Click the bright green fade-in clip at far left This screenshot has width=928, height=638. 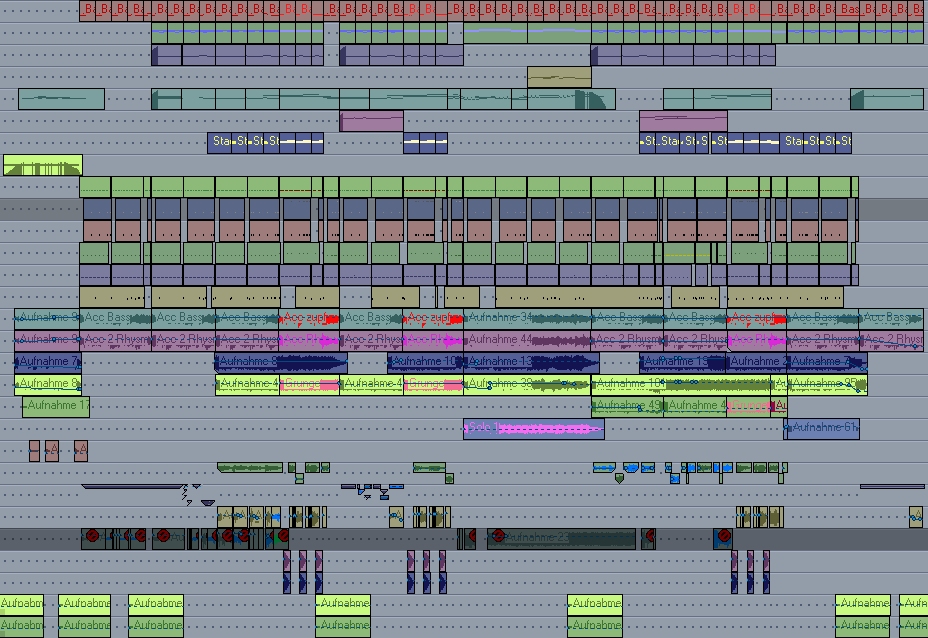point(42,166)
